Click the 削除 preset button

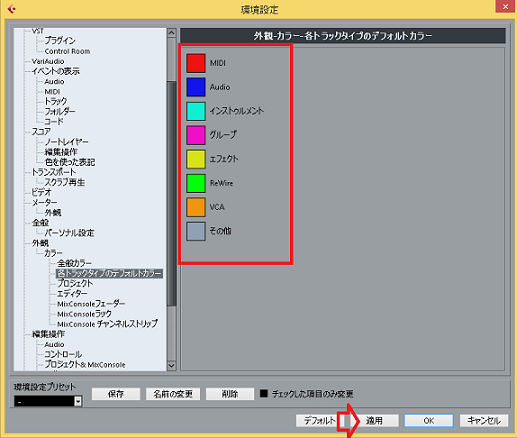(230, 394)
